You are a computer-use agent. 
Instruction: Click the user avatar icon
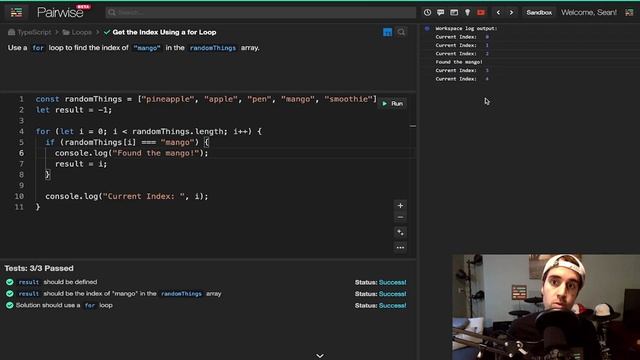[x=629, y=13]
